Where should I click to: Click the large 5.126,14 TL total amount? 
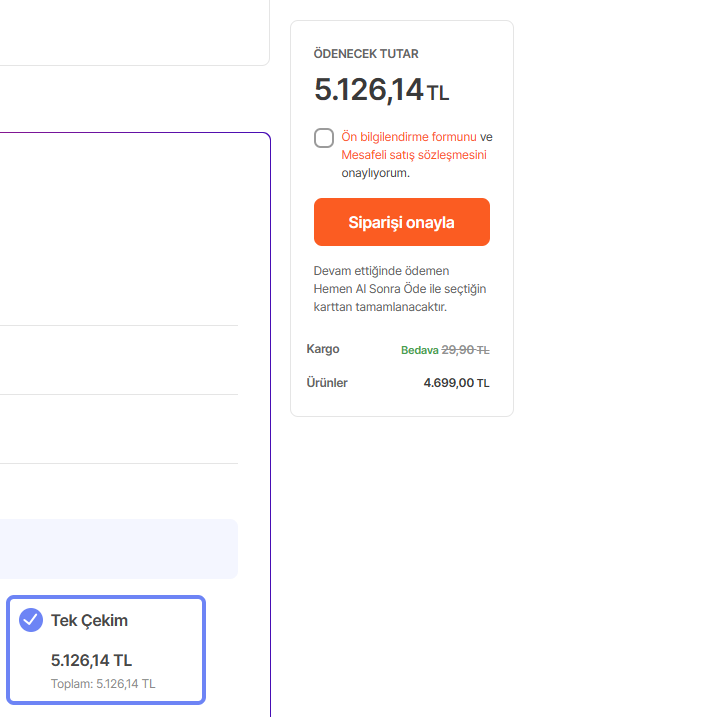[380, 90]
